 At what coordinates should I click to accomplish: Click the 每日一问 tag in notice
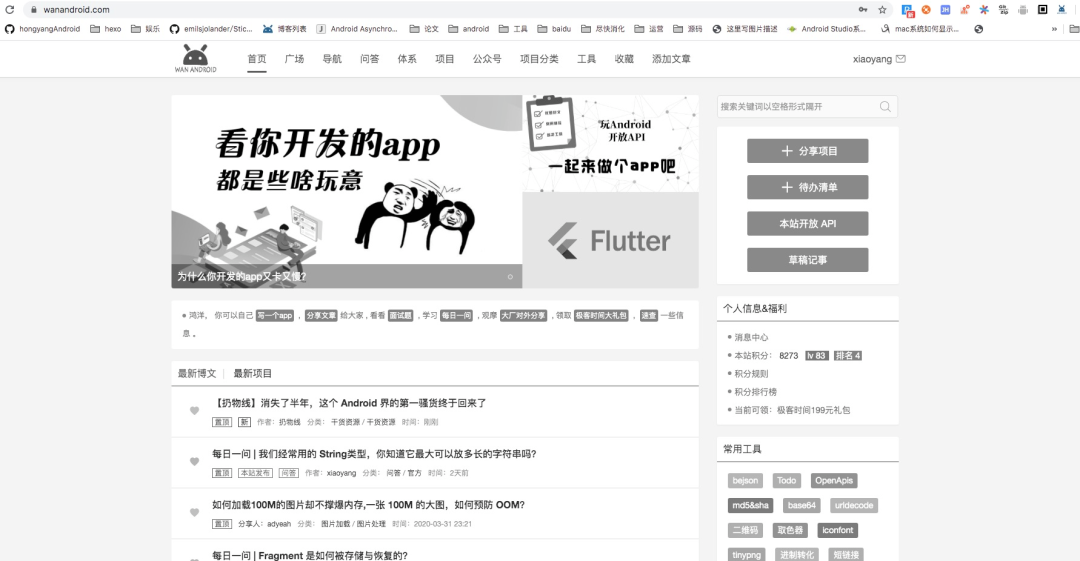pos(456,316)
